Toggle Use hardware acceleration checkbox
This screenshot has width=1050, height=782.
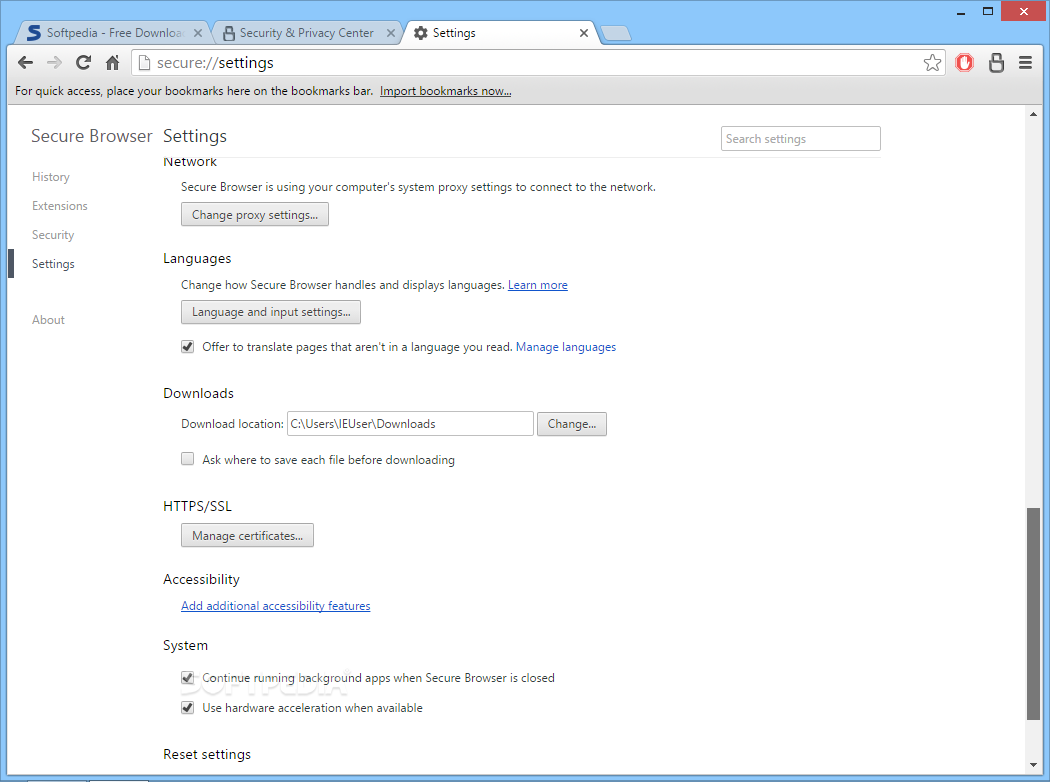(188, 708)
